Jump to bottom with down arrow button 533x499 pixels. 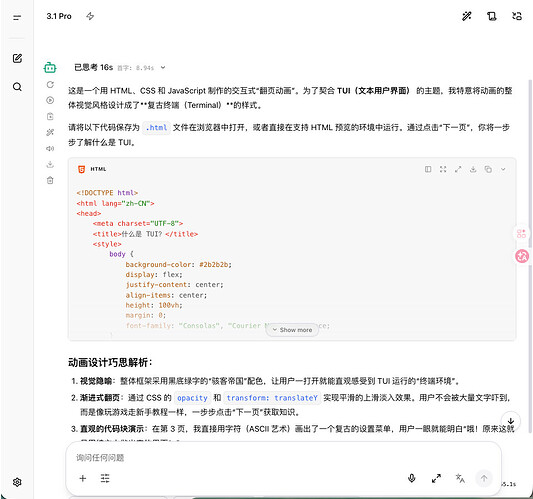tap(511, 421)
